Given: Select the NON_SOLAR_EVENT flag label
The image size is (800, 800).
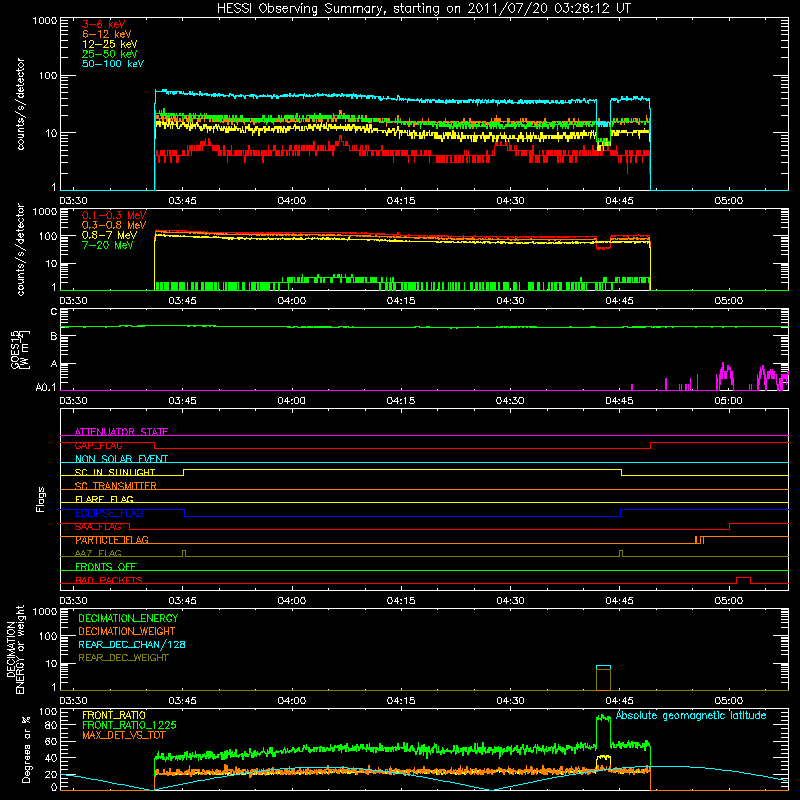Looking at the screenshot, I should (x=121, y=459).
